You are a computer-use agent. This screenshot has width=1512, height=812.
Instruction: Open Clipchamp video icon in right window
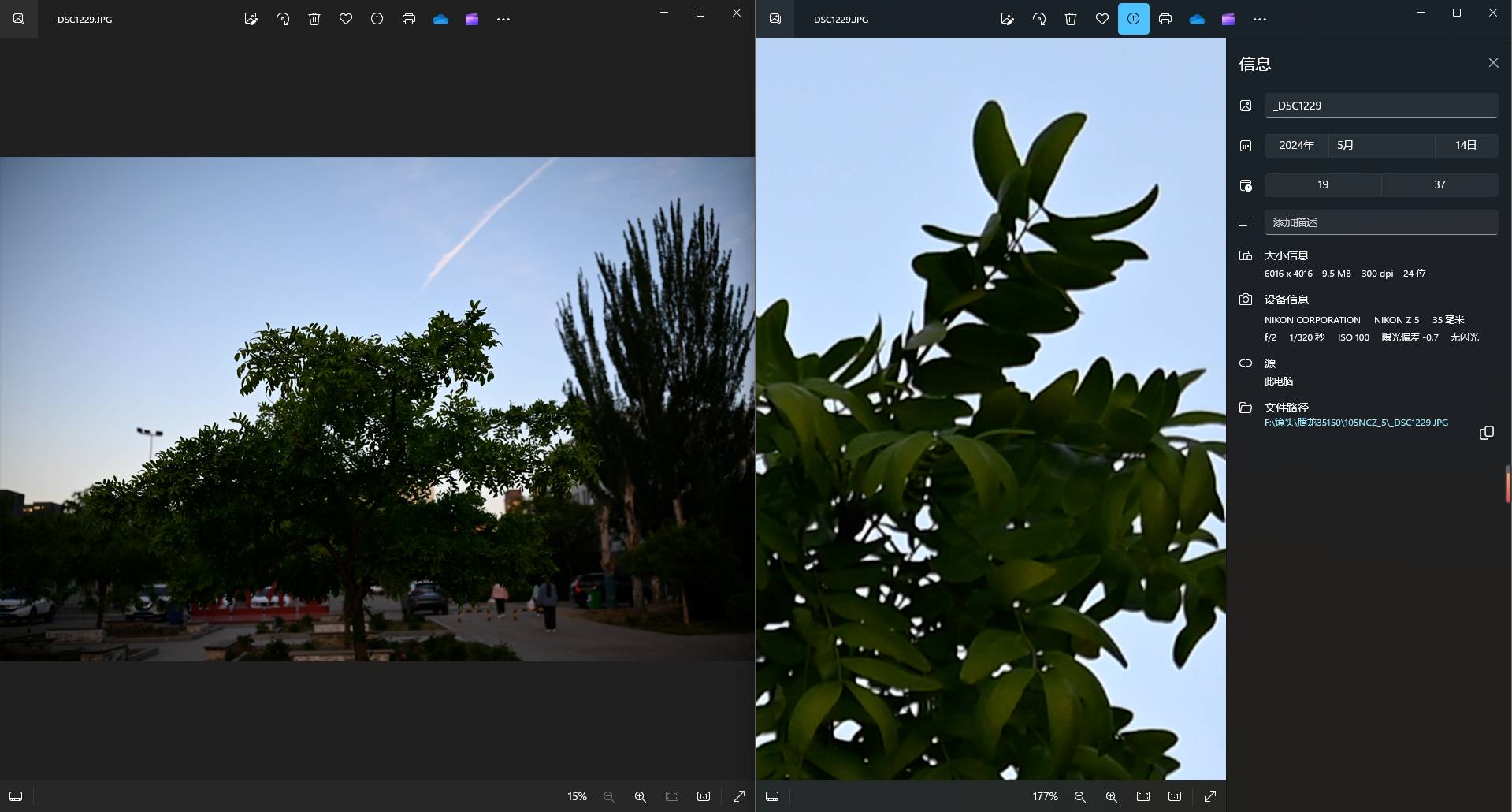(x=1228, y=19)
